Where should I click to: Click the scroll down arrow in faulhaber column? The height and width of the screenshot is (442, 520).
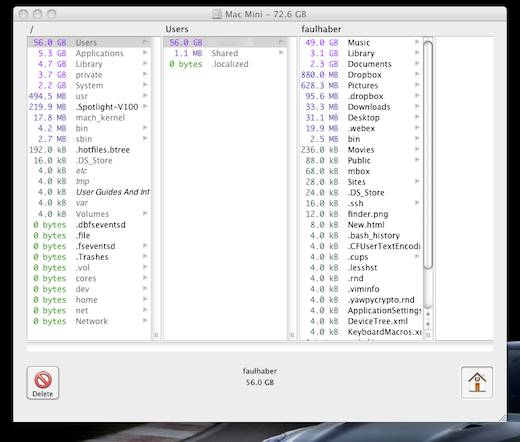[428, 324]
